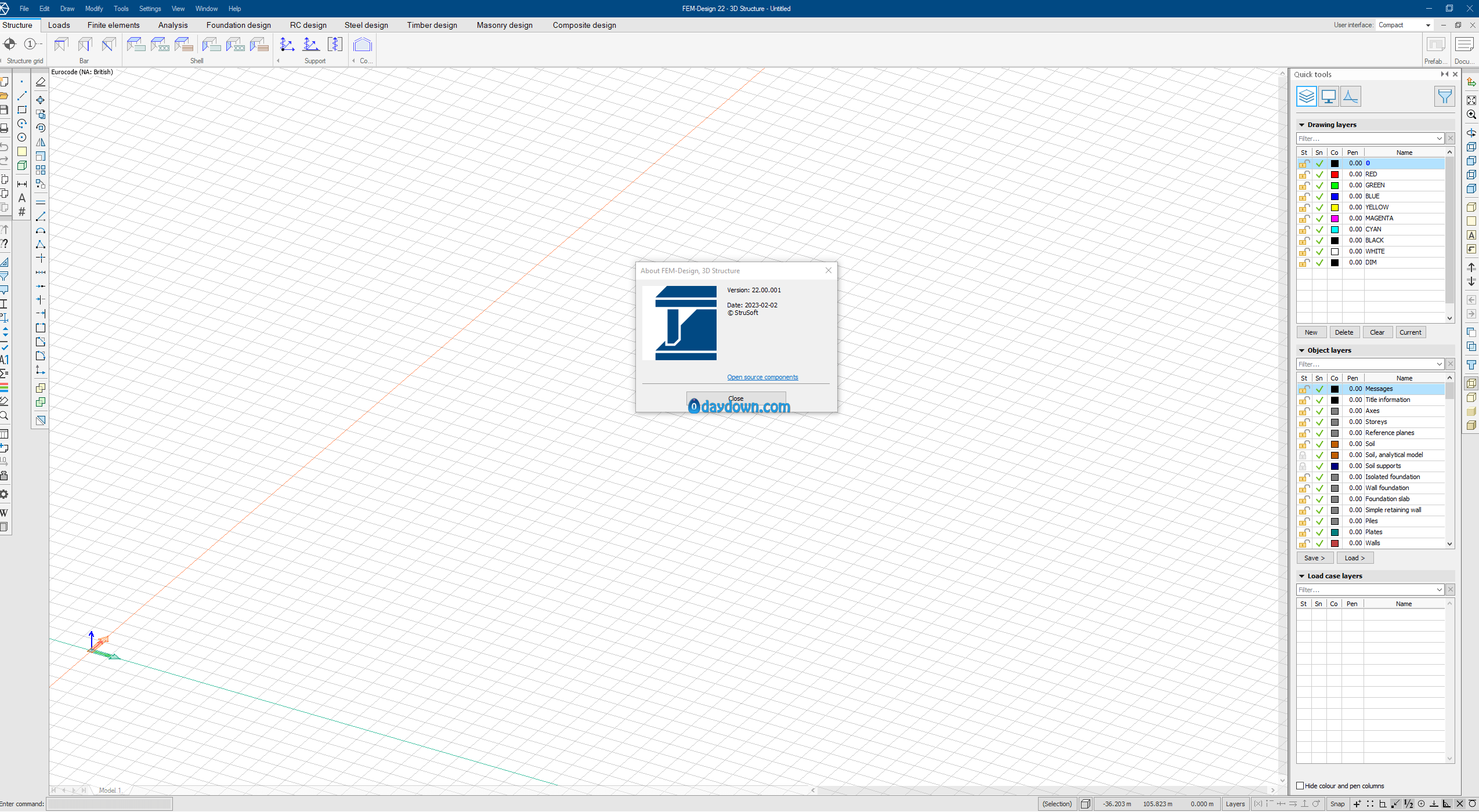Open the Layers quick tools icon

click(x=1306, y=96)
